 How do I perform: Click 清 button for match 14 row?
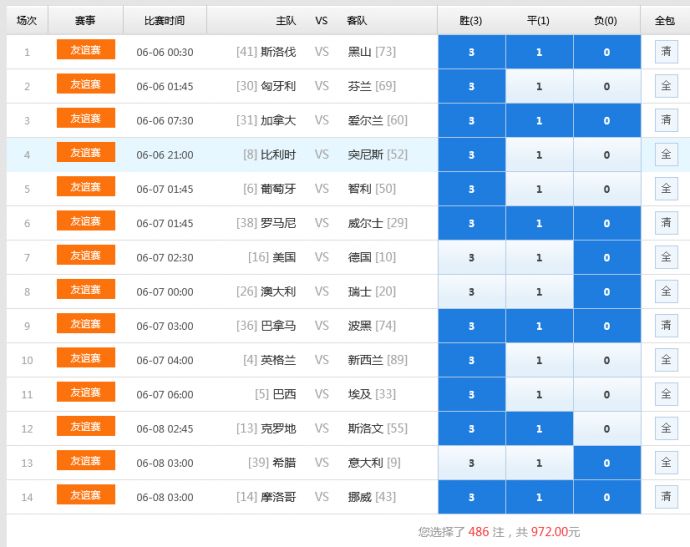point(666,497)
